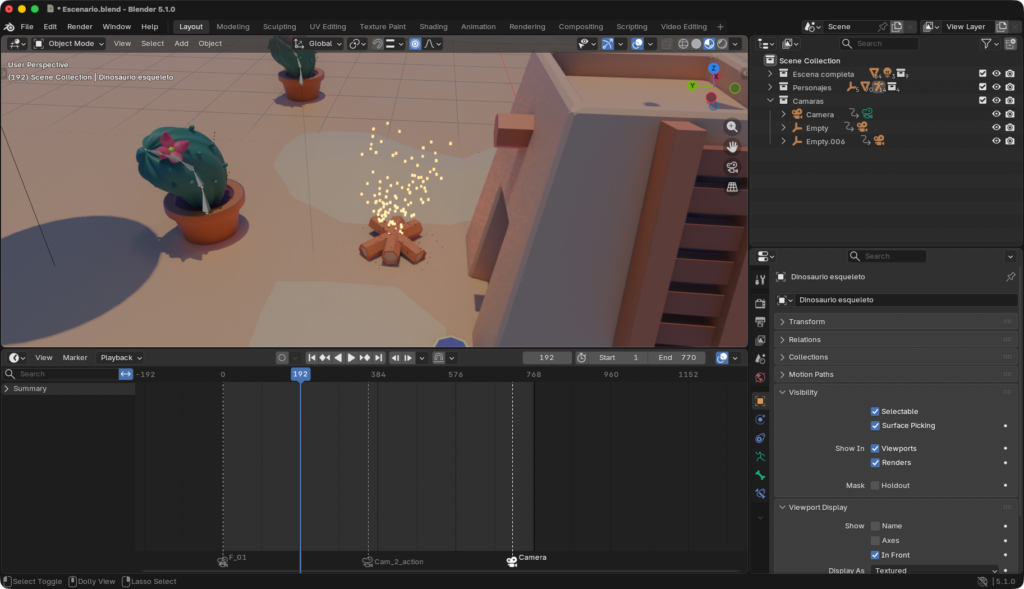
Task: Click the new collection icon in outliner
Action: pyautogui.click(x=1010, y=44)
